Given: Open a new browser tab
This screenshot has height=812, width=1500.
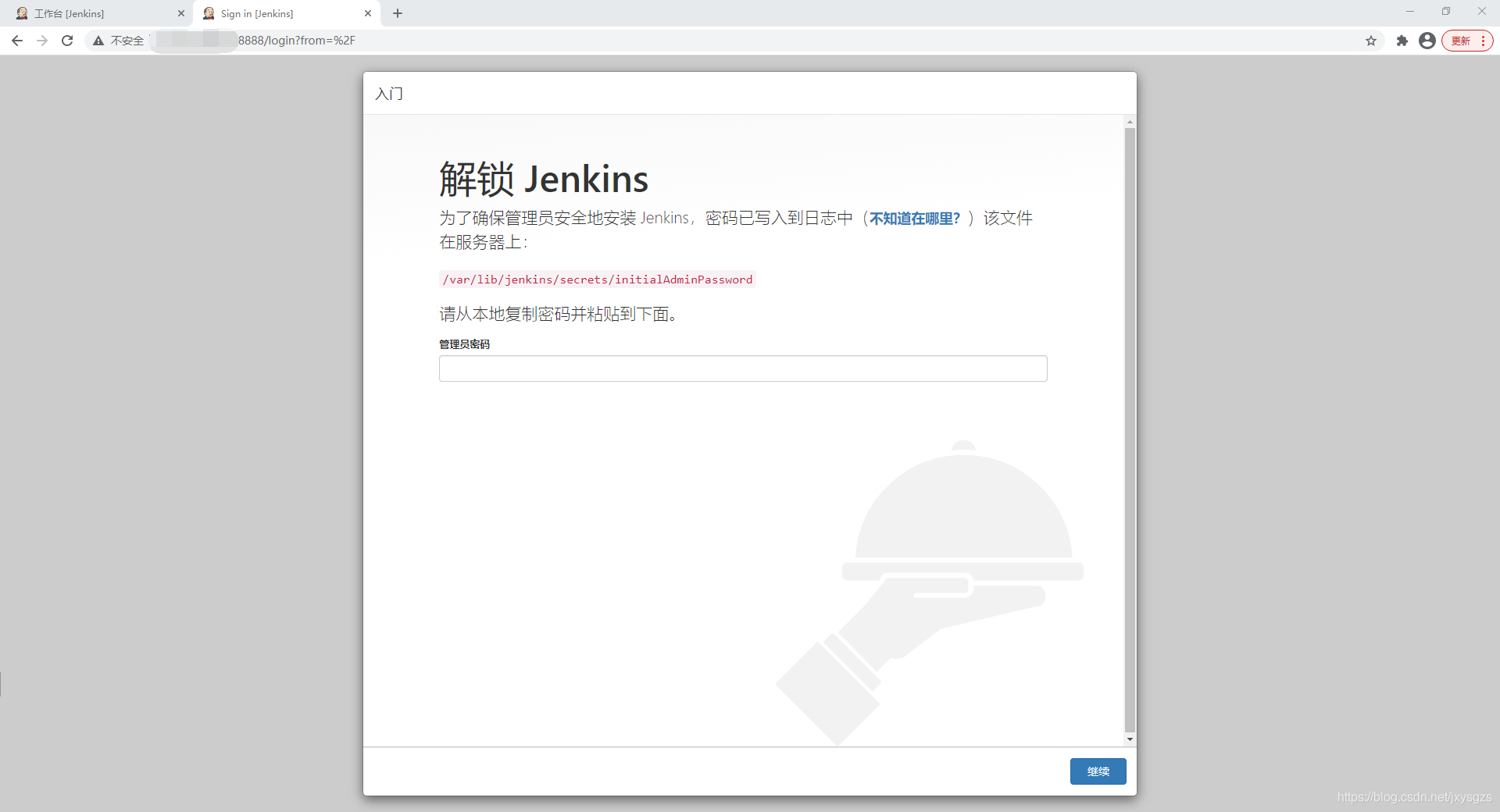Looking at the screenshot, I should click(x=398, y=13).
